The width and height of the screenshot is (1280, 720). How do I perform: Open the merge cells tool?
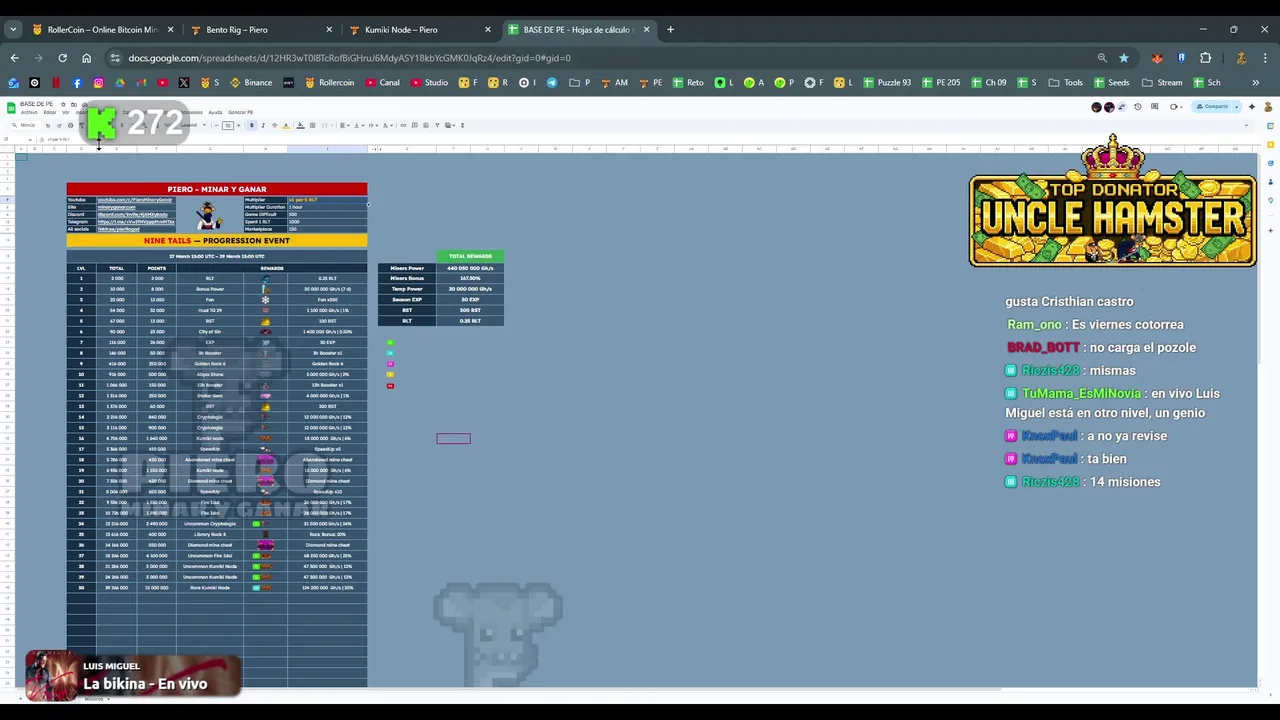325,125
